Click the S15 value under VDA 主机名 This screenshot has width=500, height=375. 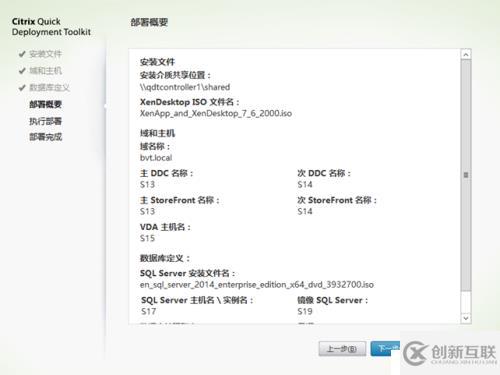[147, 238]
